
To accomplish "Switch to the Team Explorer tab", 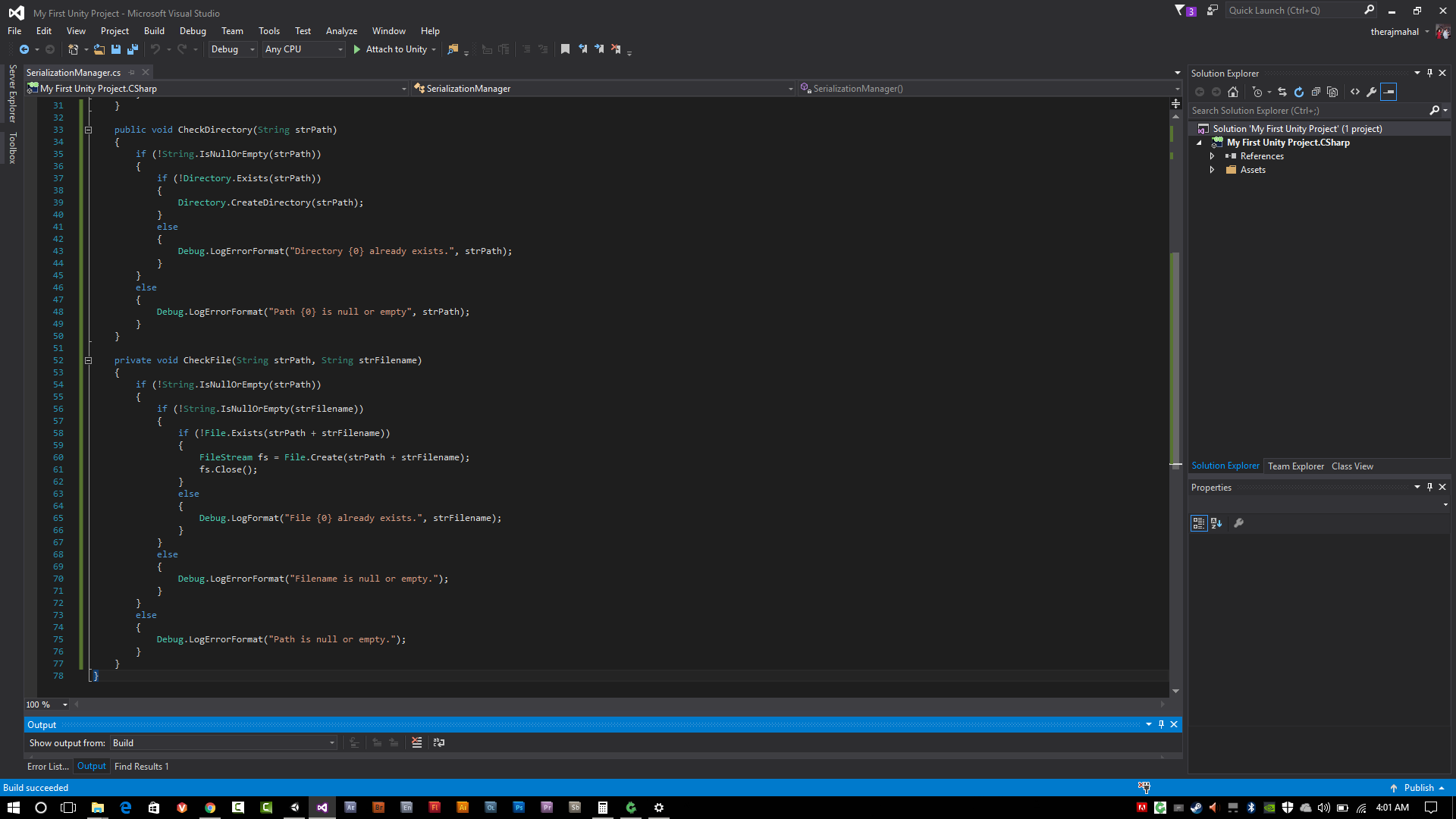I will tap(1296, 466).
